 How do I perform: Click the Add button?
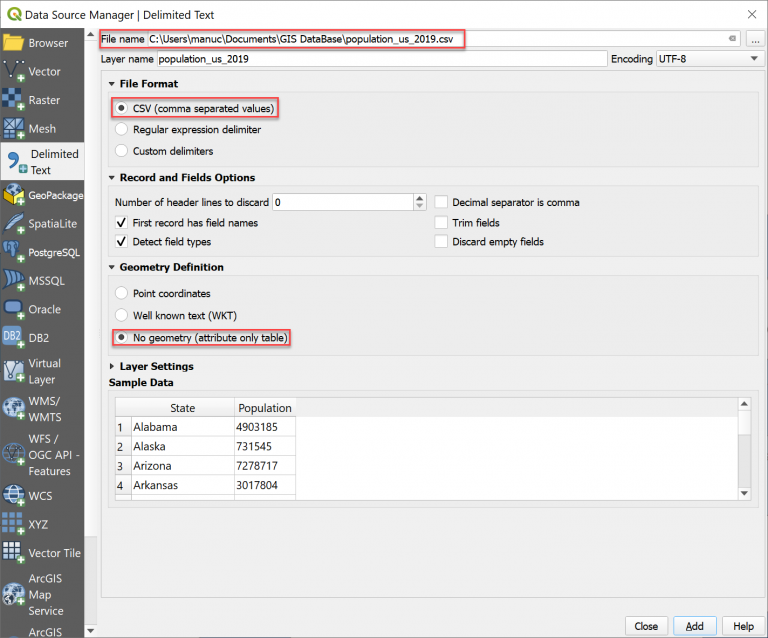[694, 626]
